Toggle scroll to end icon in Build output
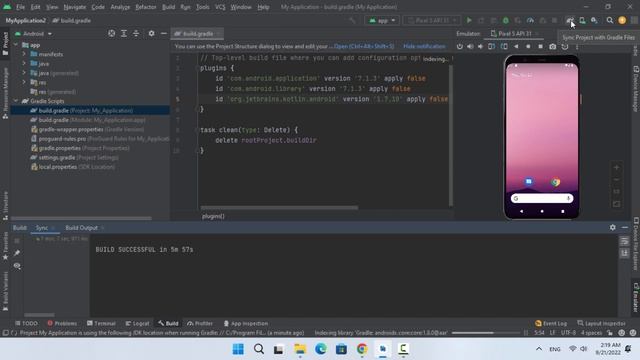Viewport: 640px width, 360px height. click(x=624, y=253)
